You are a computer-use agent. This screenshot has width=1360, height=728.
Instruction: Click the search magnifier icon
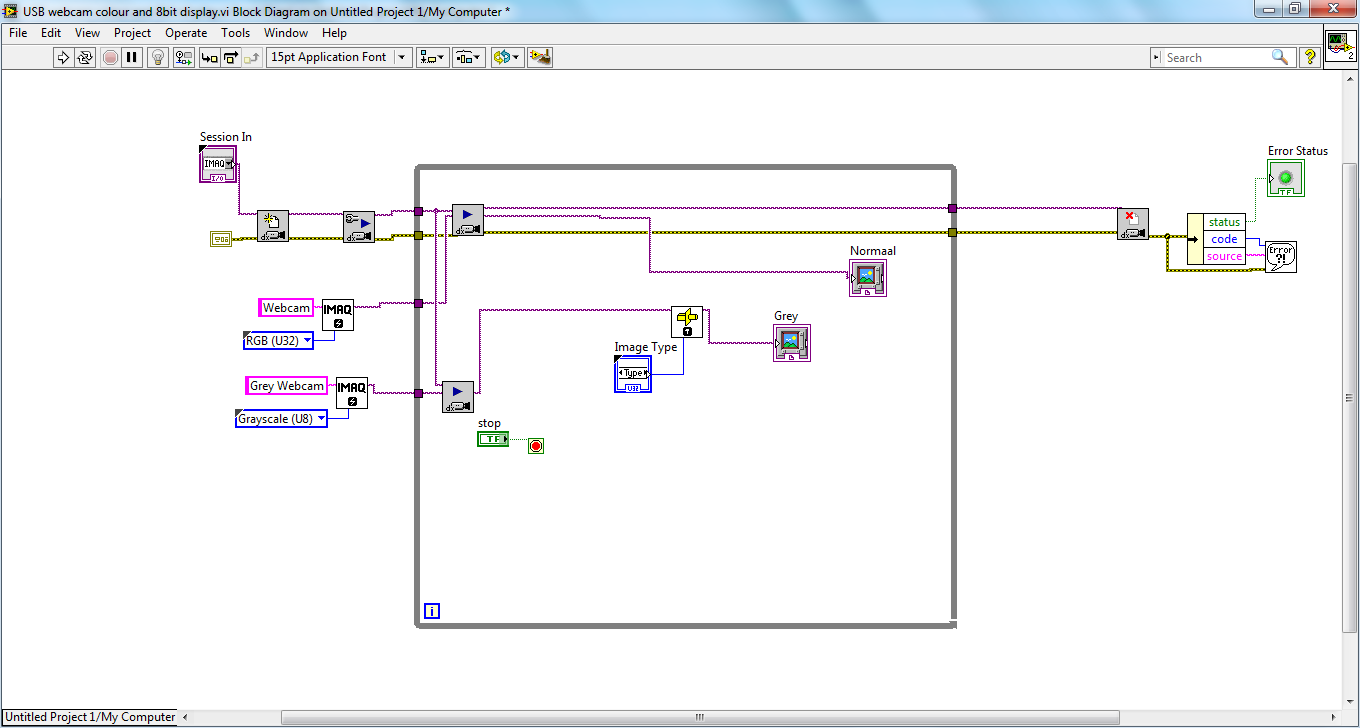click(1280, 58)
